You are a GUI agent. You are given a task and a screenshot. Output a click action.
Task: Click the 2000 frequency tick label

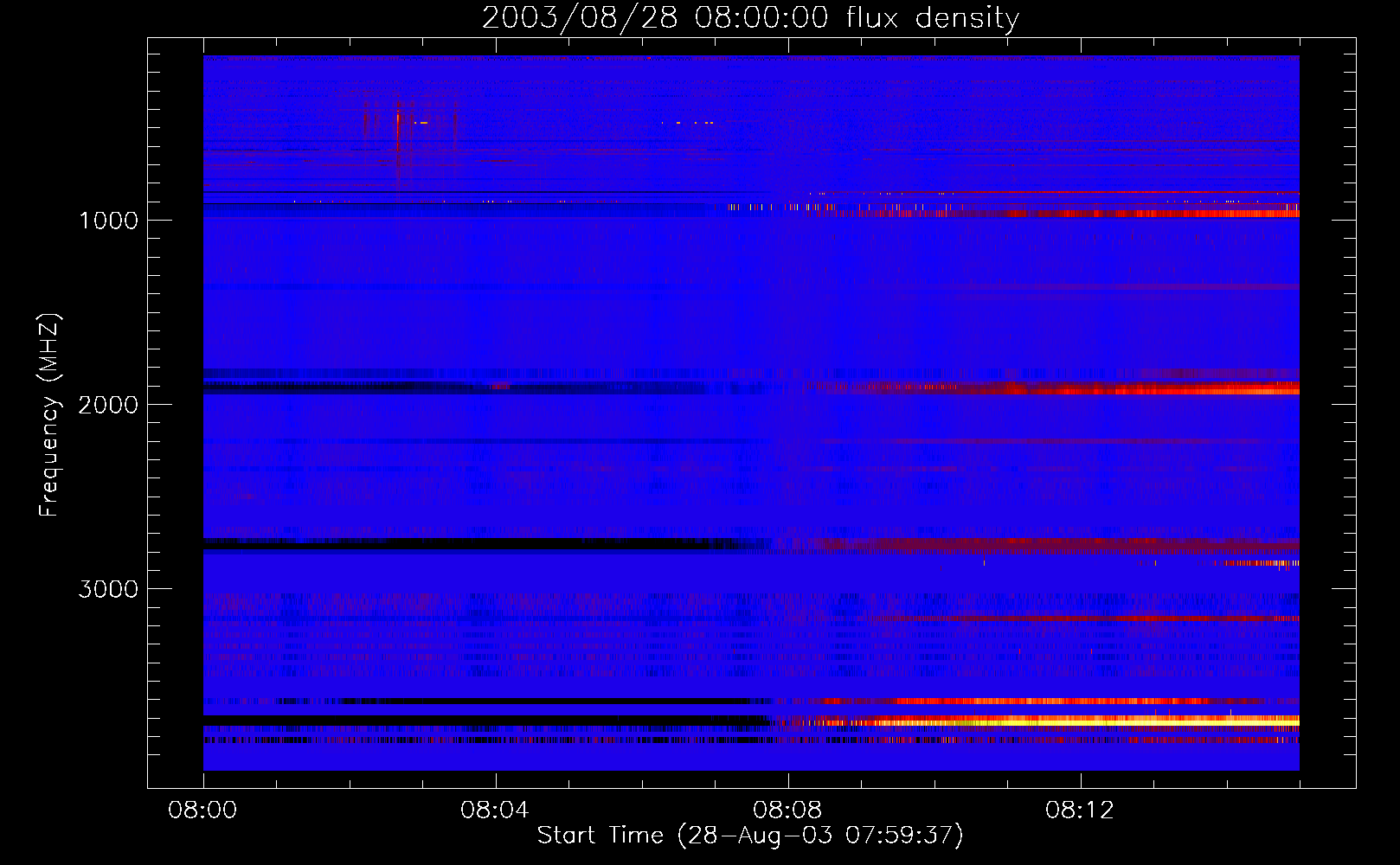tap(108, 405)
